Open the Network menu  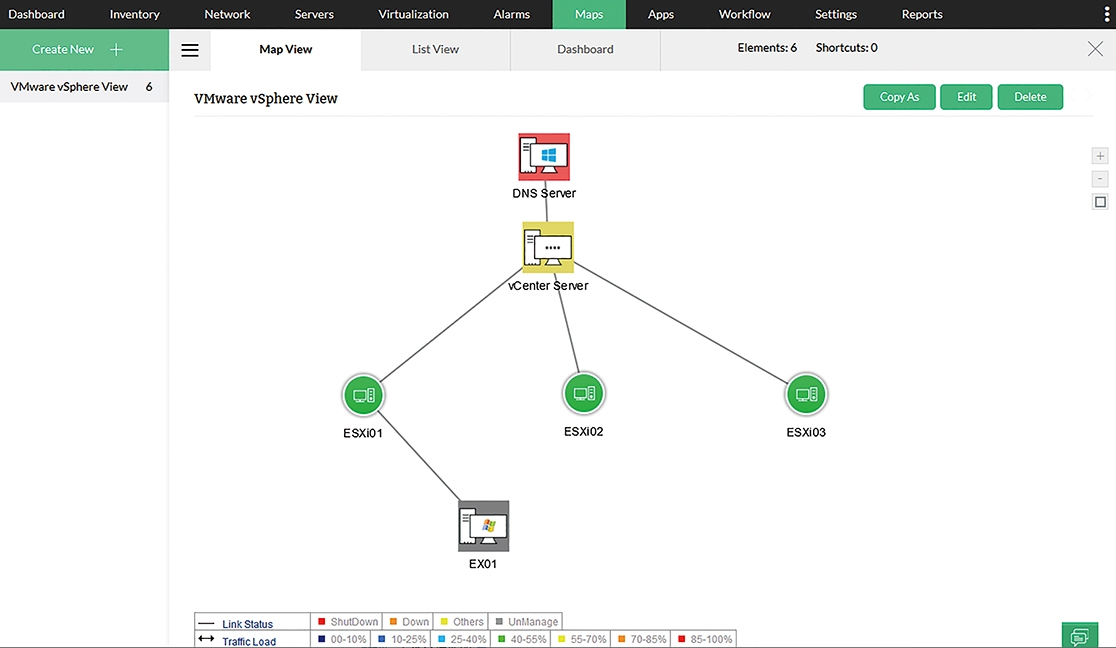pos(227,14)
